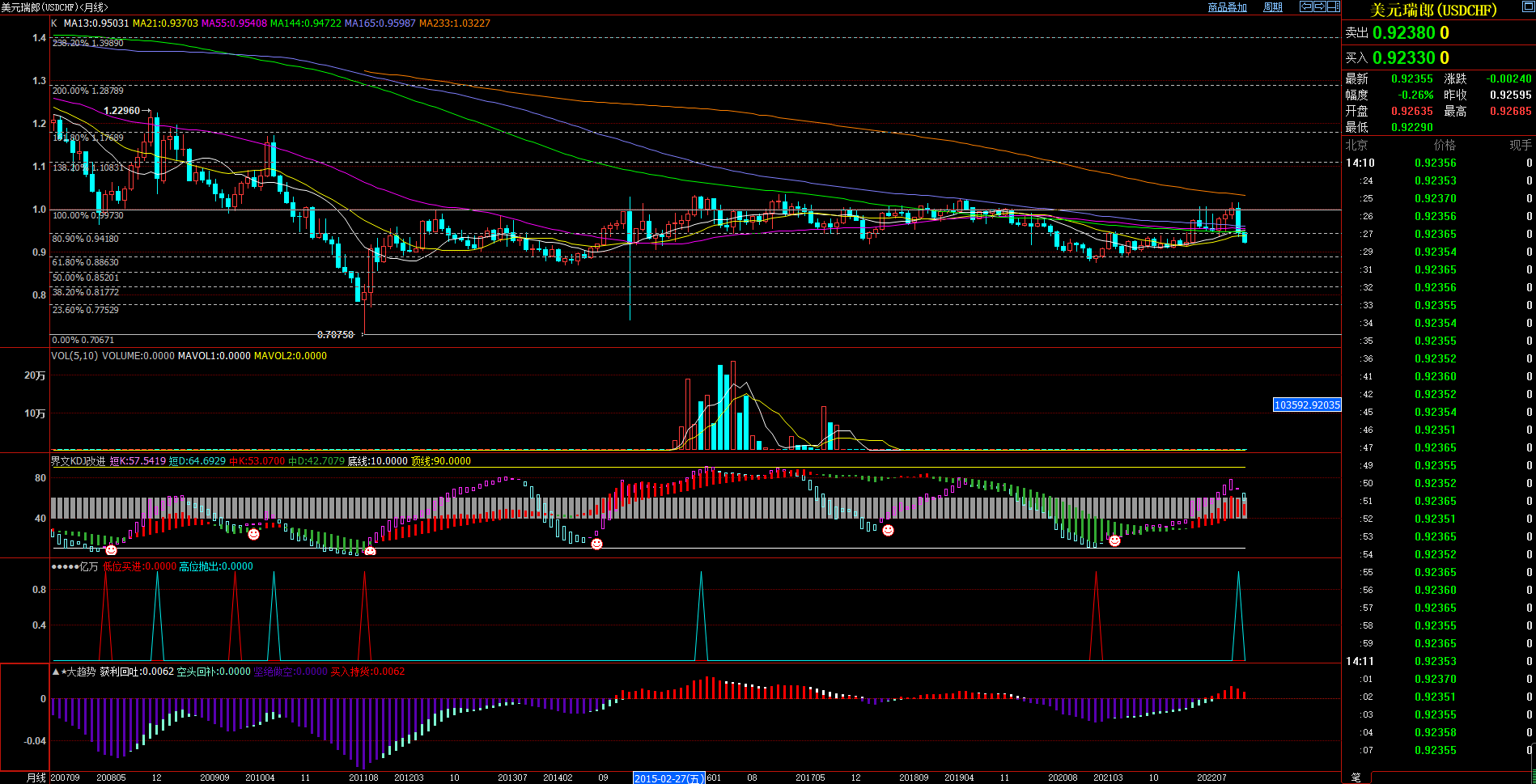Viewport: 1536px width, 784px height.
Task: Click the 238.20% 1.39890 Fibonacci label
Action: 88,43
